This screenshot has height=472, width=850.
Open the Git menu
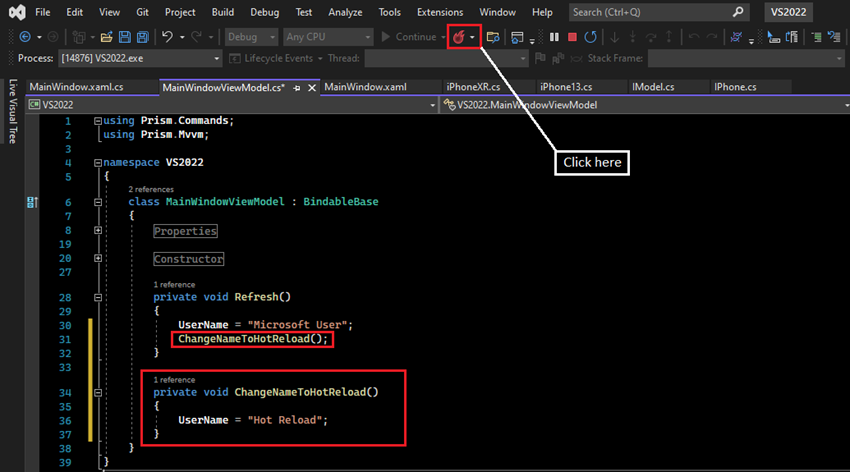(x=143, y=12)
